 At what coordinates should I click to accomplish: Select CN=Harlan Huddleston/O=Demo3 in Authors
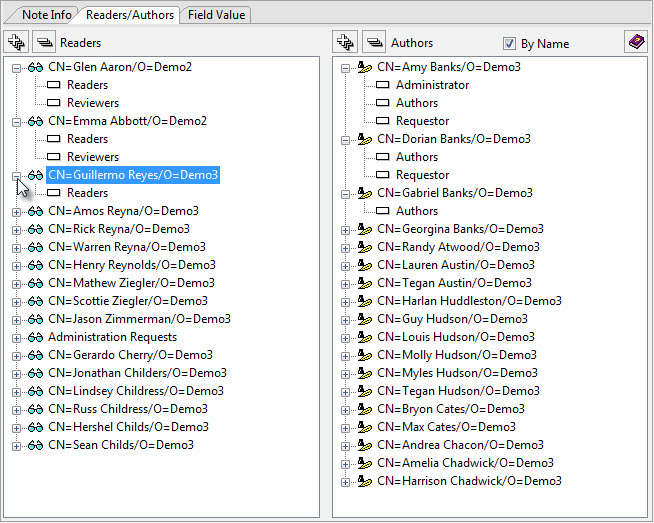tap(469, 301)
